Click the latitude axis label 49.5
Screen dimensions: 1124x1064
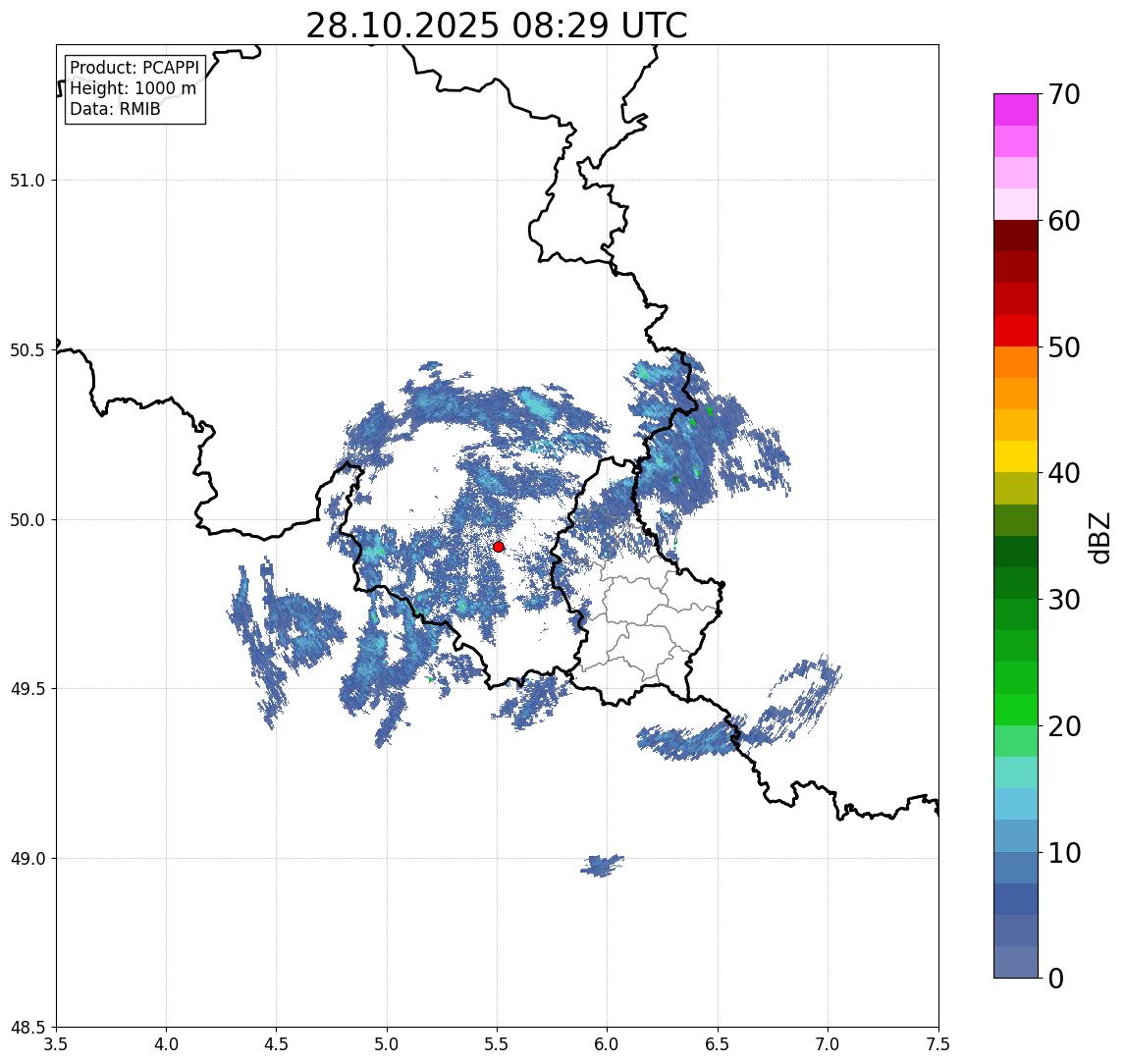pyautogui.click(x=27, y=689)
